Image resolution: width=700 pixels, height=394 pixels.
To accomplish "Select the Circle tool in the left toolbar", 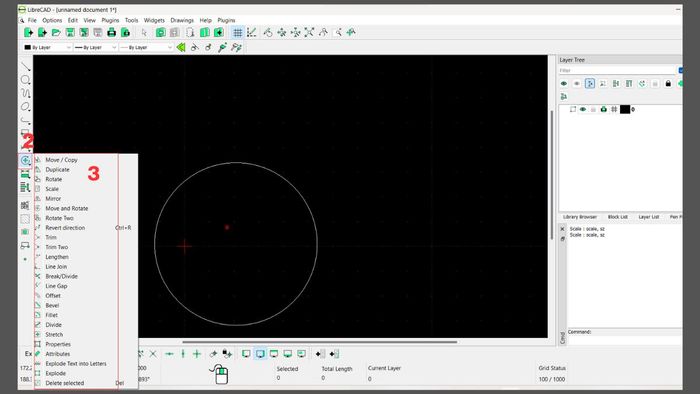I will coord(25,80).
